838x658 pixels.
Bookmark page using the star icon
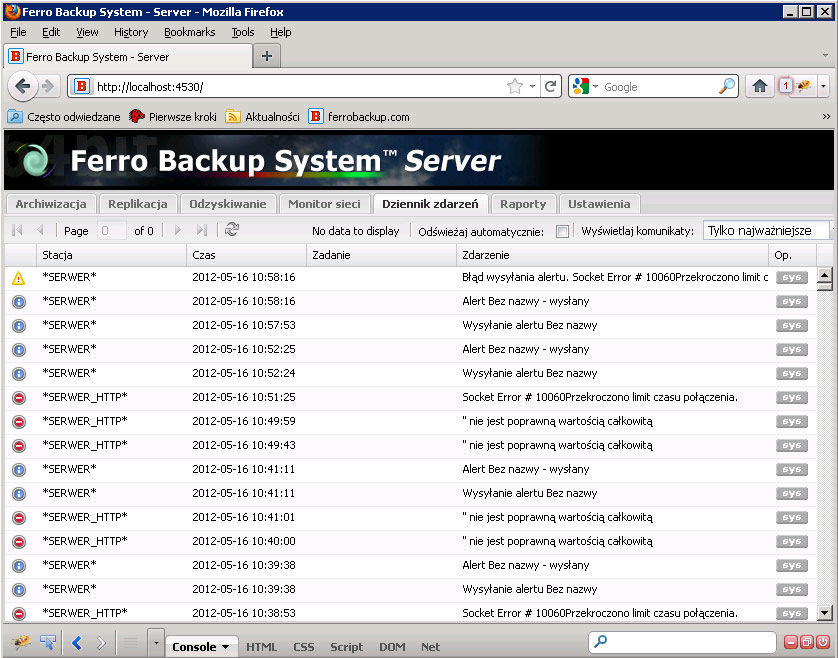(515, 87)
